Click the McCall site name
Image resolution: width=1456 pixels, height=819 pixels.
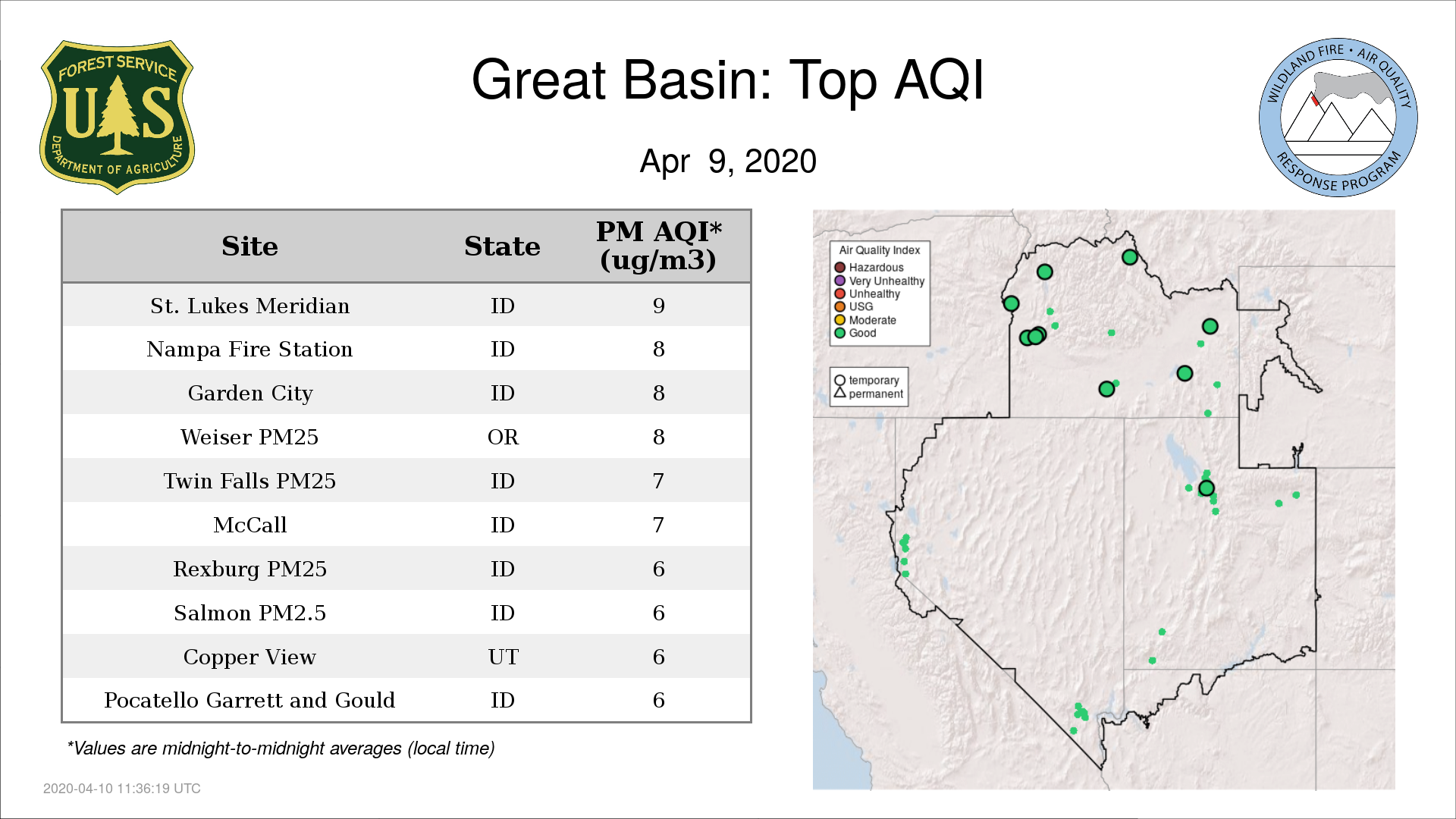[x=249, y=525]
